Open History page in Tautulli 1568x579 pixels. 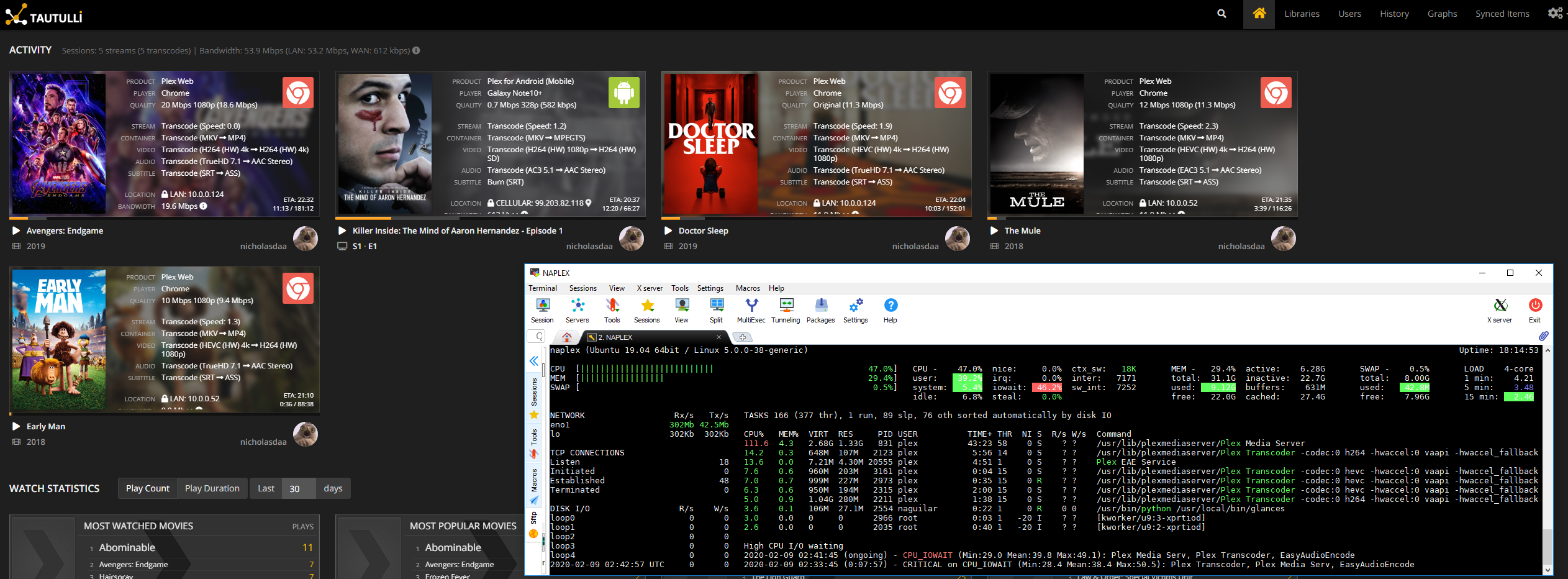pyautogui.click(x=1394, y=14)
